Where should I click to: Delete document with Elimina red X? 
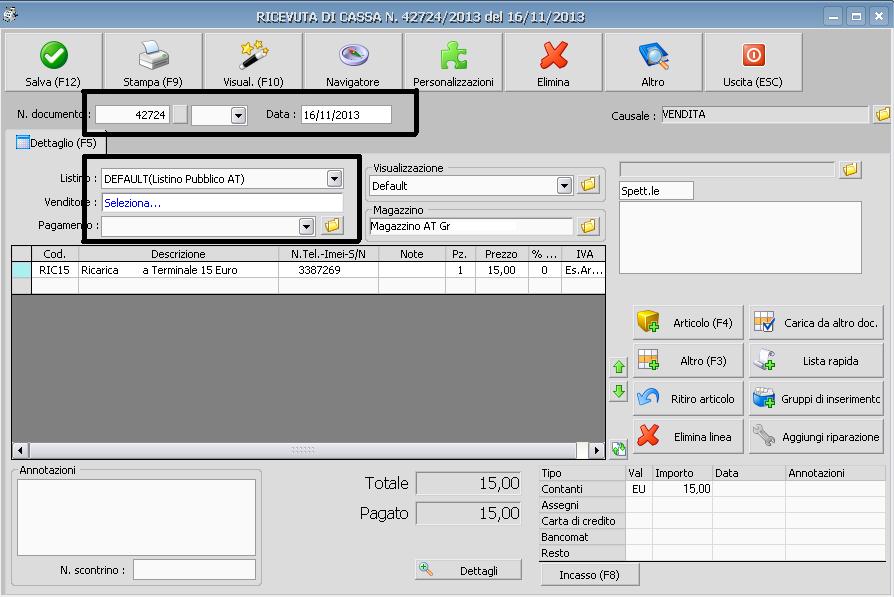click(553, 62)
